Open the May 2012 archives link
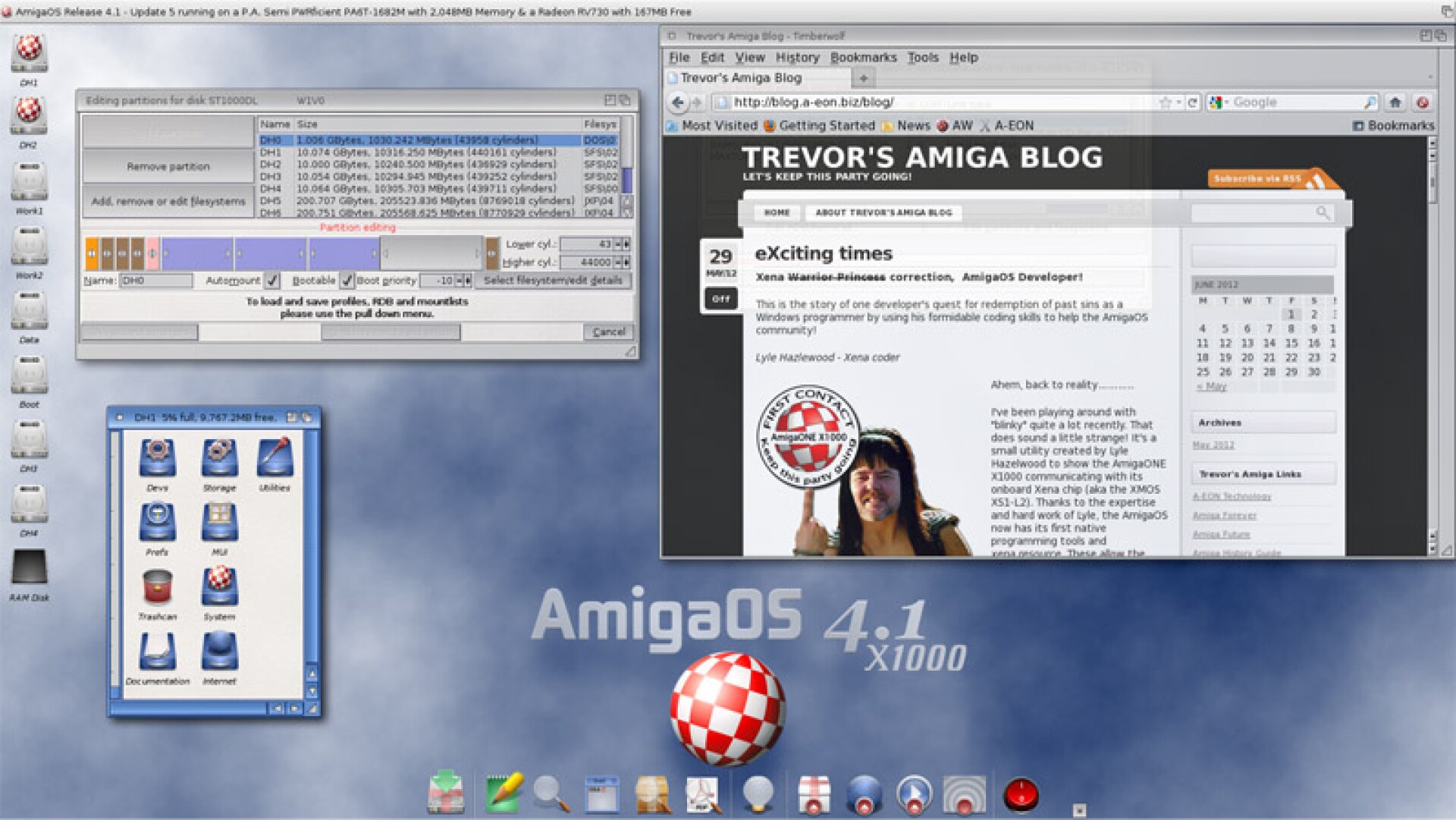The image size is (1456, 820). (1214, 445)
